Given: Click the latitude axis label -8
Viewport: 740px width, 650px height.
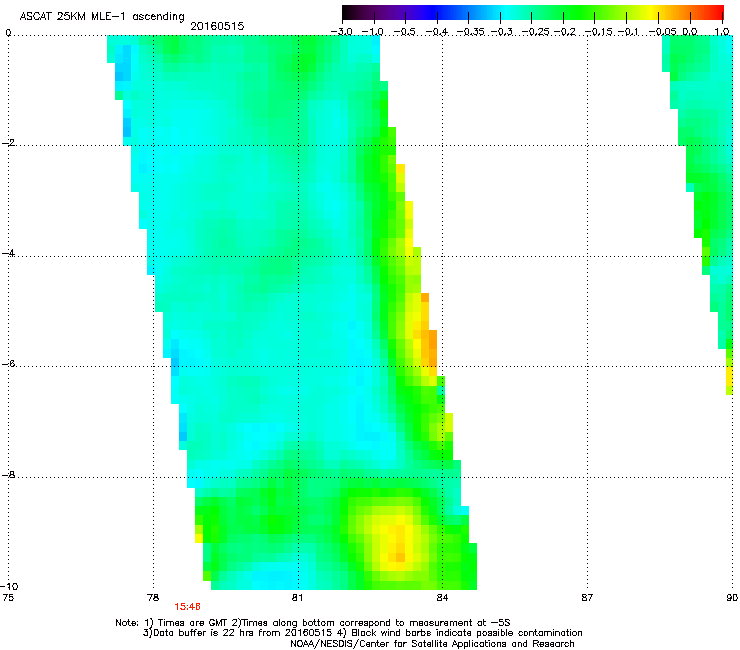Looking at the screenshot, I should click(8, 474).
